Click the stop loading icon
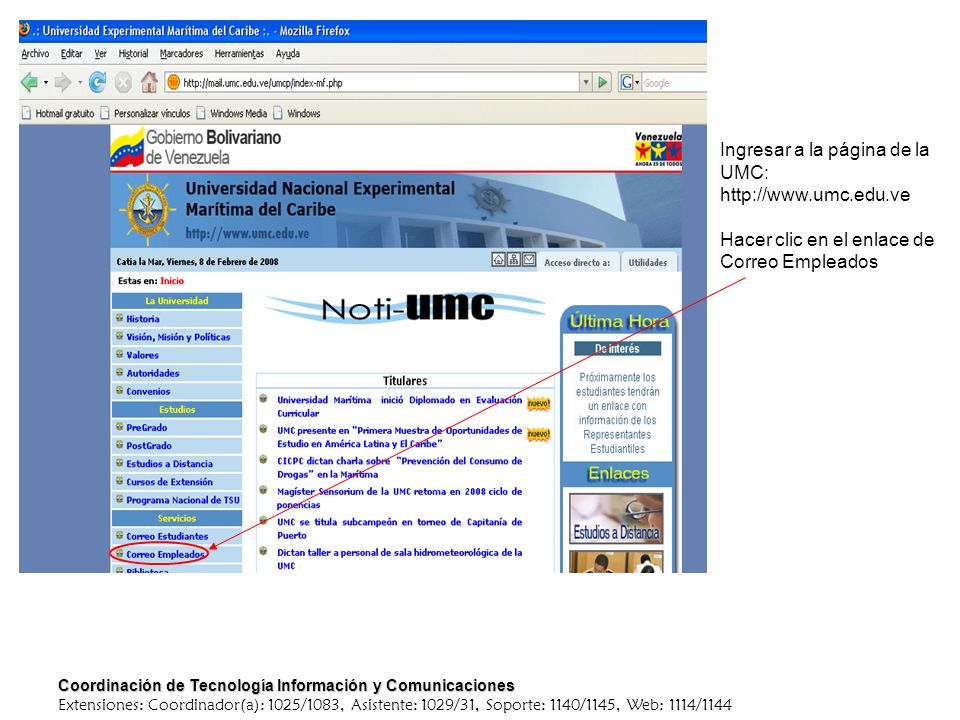Image resolution: width=960 pixels, height=720 pixels. (x=123, y=82)
